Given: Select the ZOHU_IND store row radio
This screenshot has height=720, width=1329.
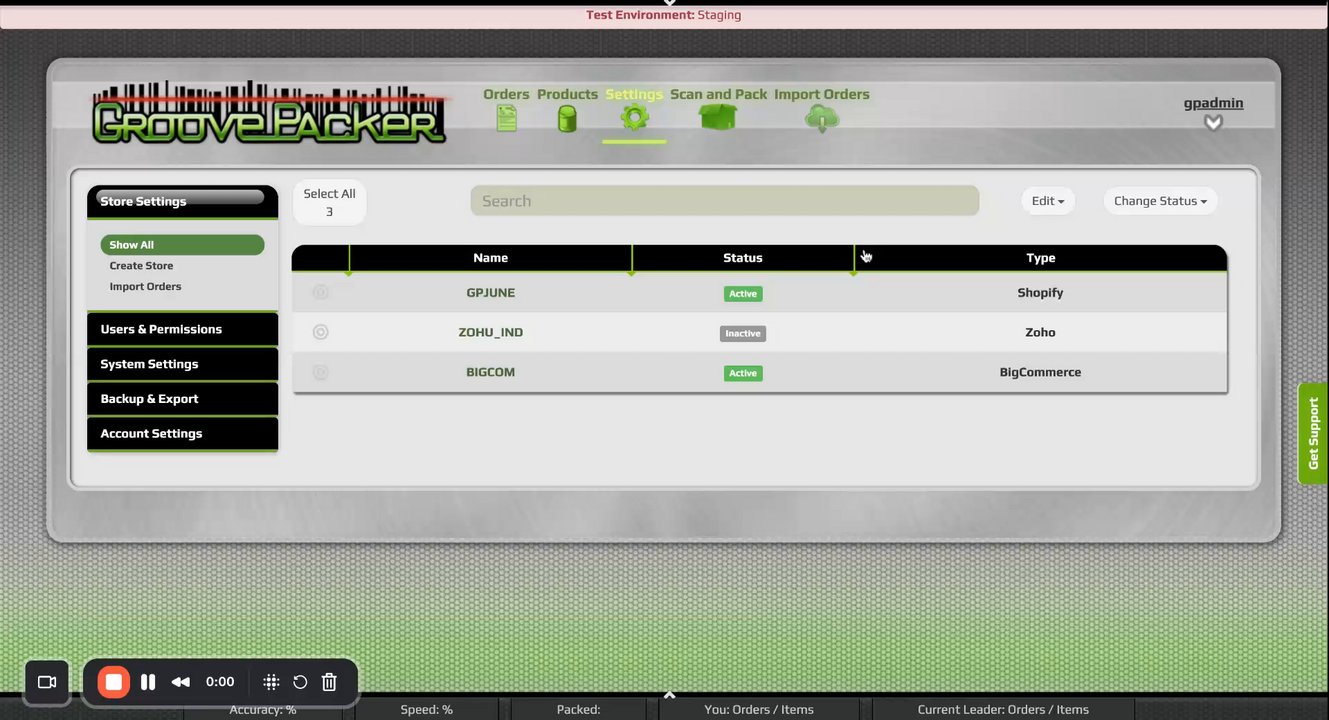Looking at the screenshot, I should point(320,332).
